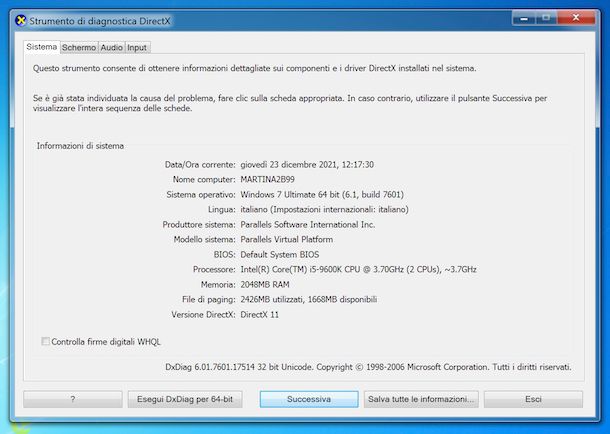Click the DirectX icon in title bar
Image resolution: width=610 pixels, height=434 pixels.
[x=21, y=20]
